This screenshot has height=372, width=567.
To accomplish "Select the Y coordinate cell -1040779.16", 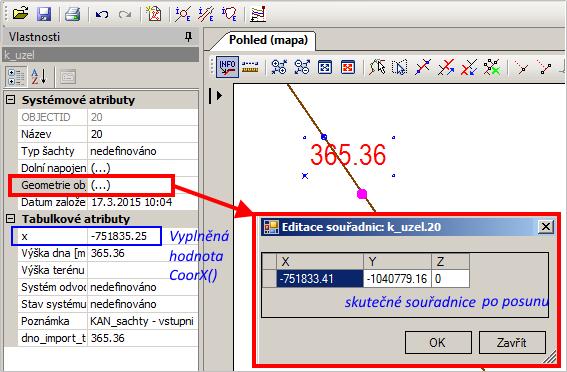I will (x=397, y=279).
